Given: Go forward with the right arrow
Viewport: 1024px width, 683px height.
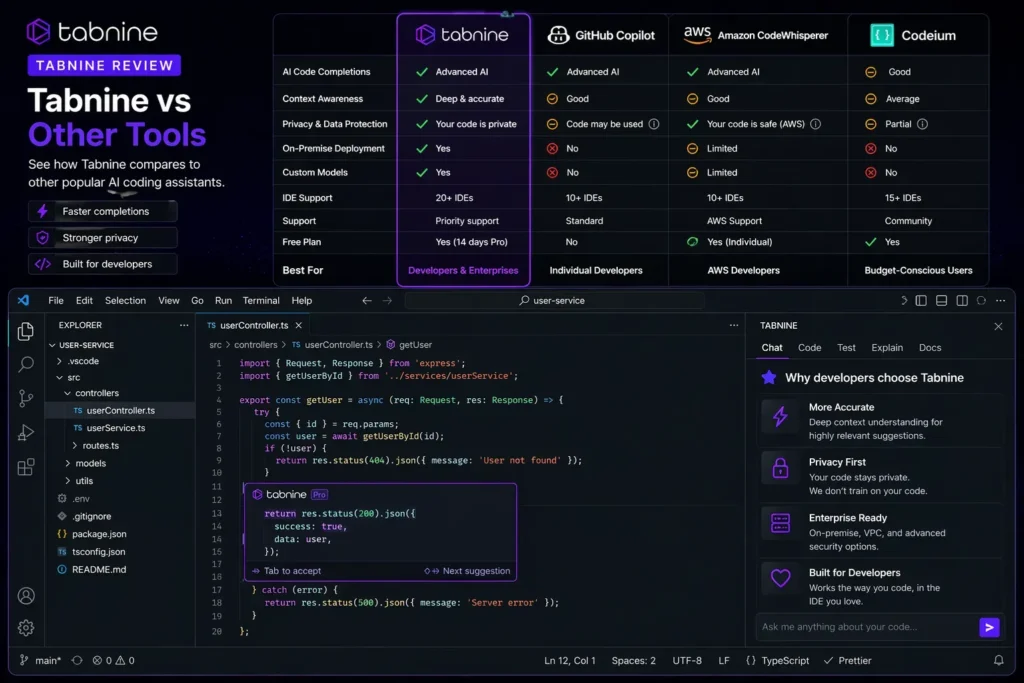Looking at the screenshot, I should [x=387, y=300].
